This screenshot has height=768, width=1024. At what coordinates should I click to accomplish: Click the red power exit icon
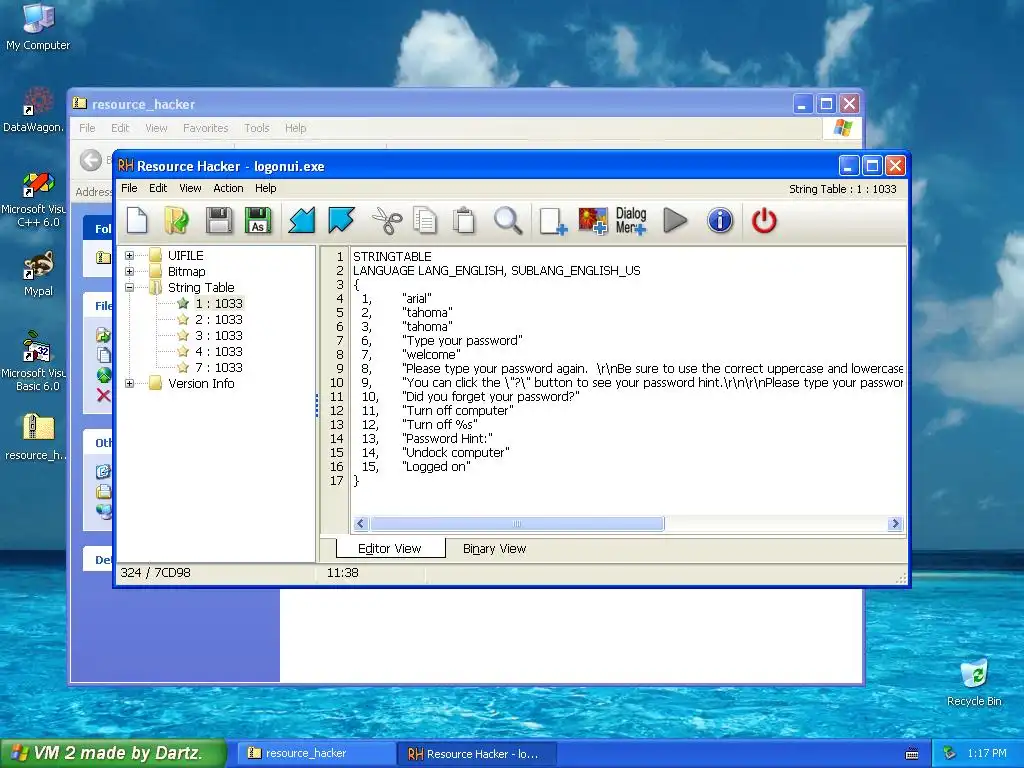click(764, 221)
